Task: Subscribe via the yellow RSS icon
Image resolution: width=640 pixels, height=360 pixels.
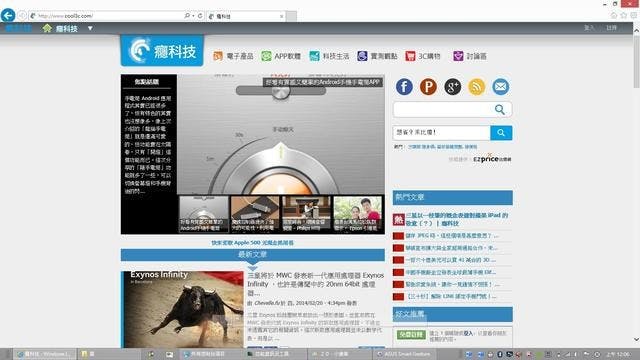Action: tap(476, 87)
